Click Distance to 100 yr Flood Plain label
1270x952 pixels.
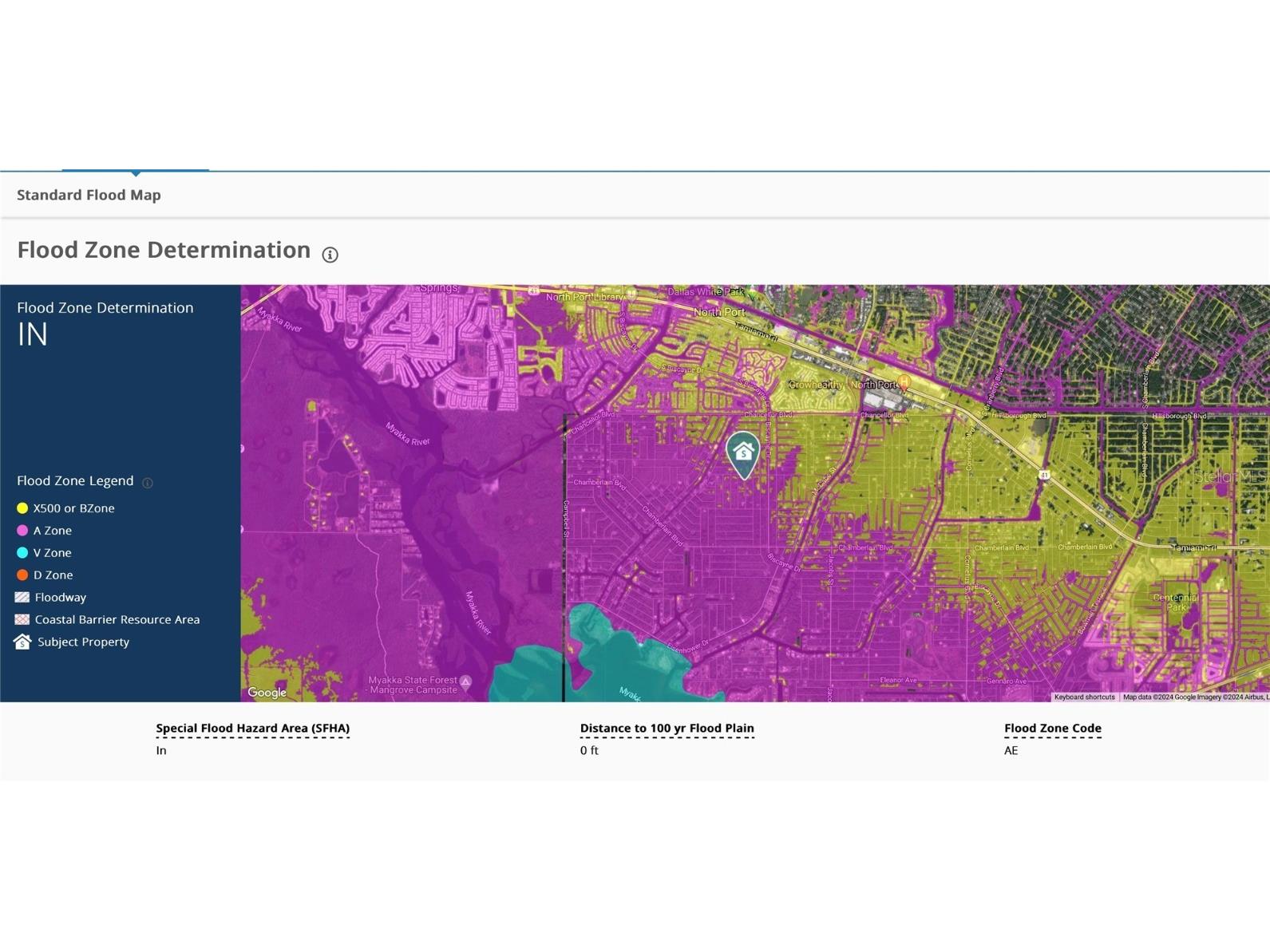pyautogui.click(x=667, y=728)
